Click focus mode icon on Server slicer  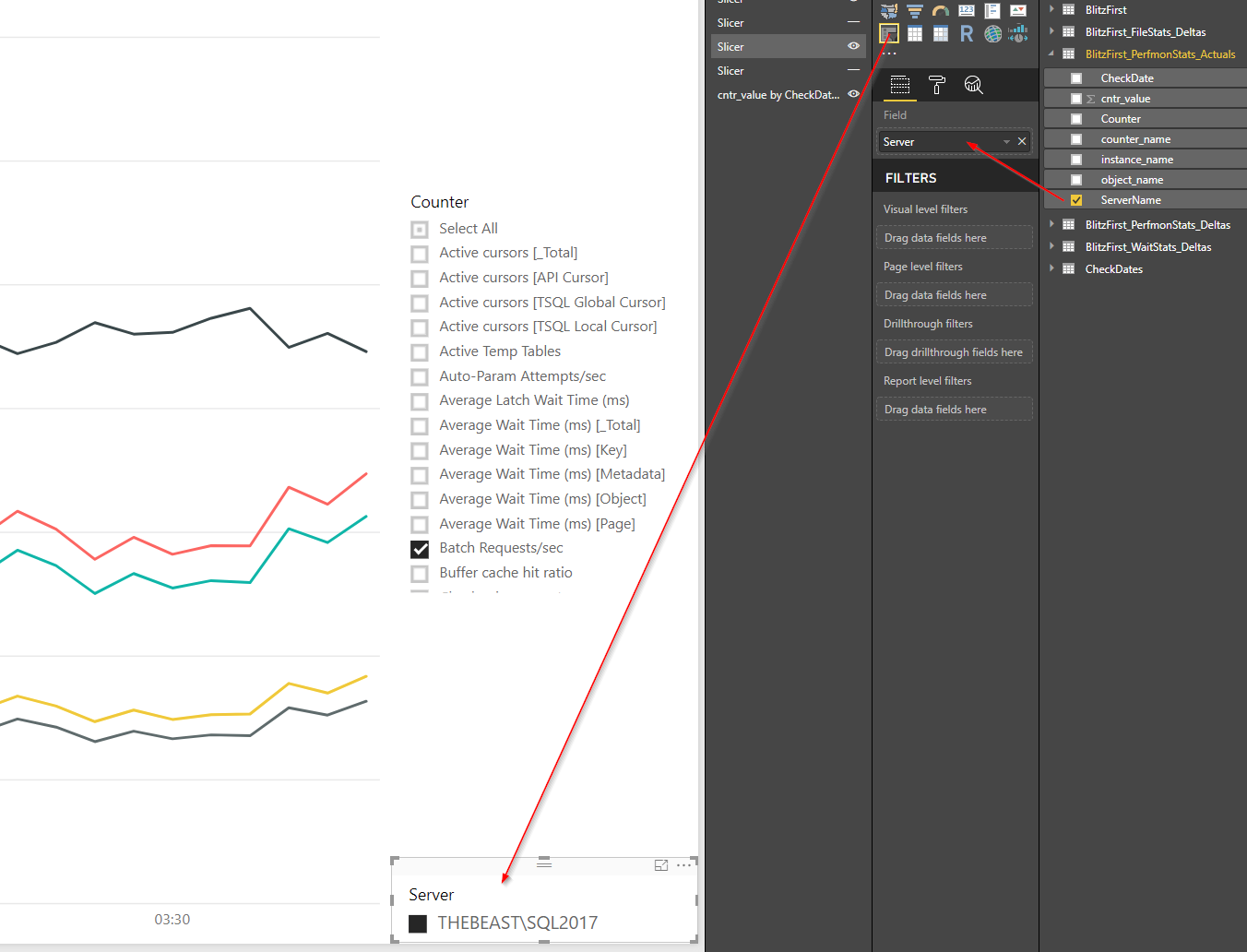[661, 865]
